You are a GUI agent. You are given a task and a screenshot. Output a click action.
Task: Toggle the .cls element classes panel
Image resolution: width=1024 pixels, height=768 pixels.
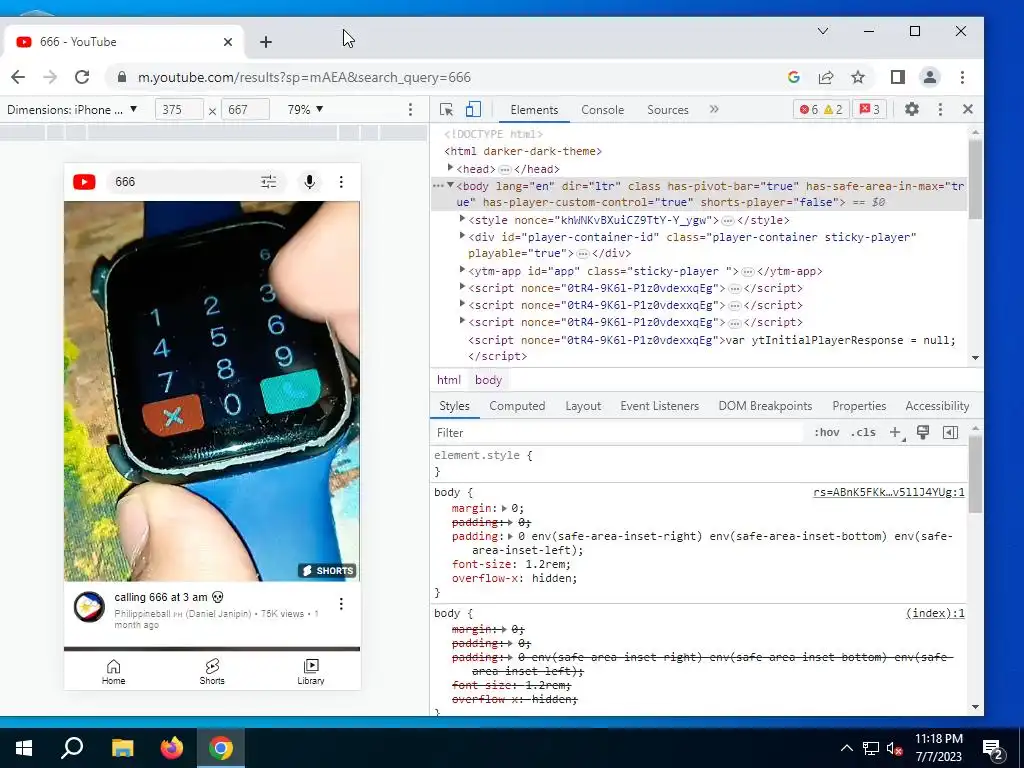863,432
